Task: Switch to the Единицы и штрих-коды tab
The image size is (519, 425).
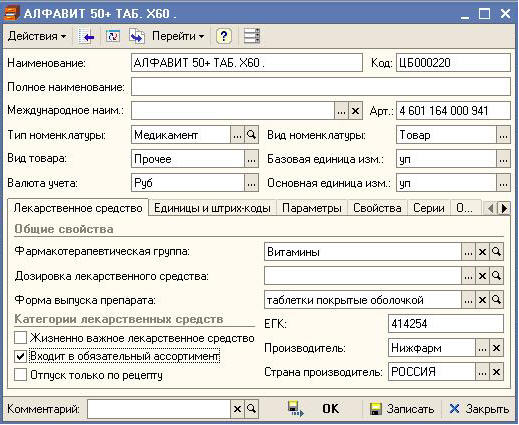Action: [212, 208]
